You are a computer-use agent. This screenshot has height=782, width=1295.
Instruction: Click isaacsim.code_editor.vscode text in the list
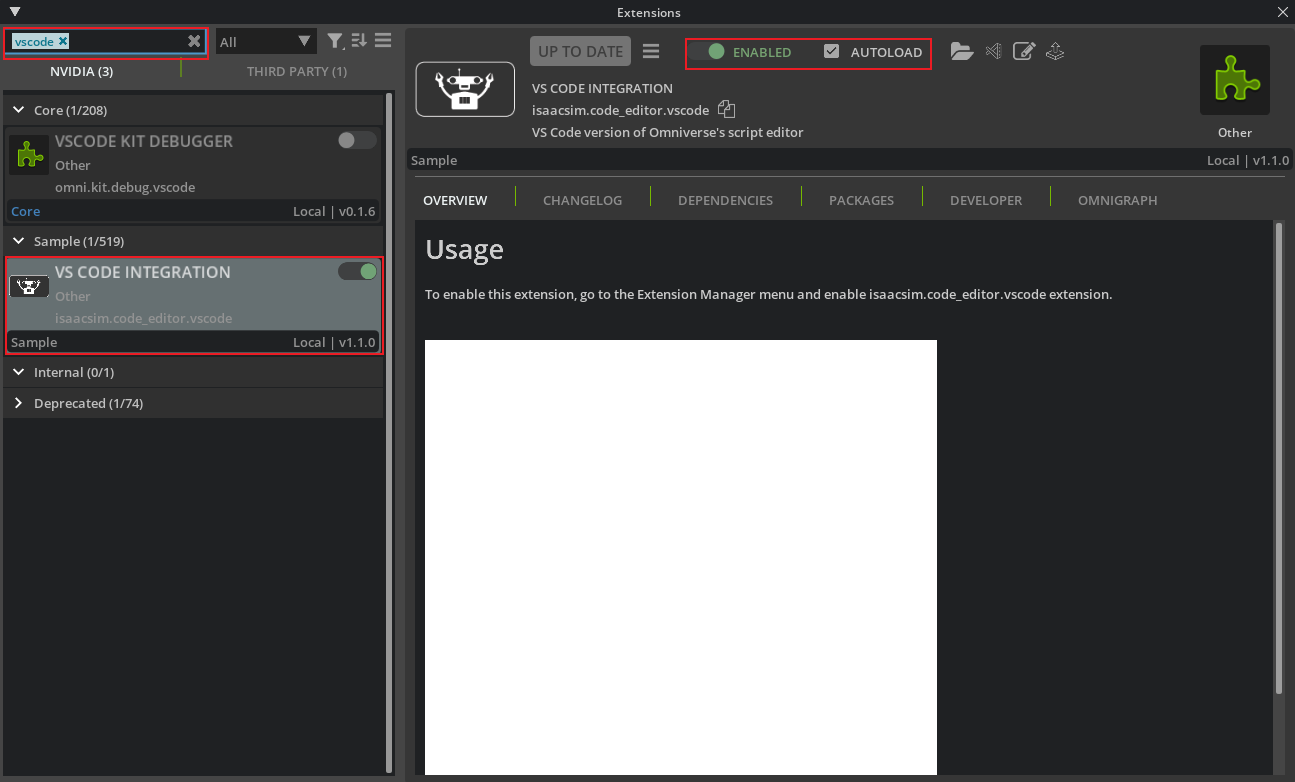click(143, 318)
